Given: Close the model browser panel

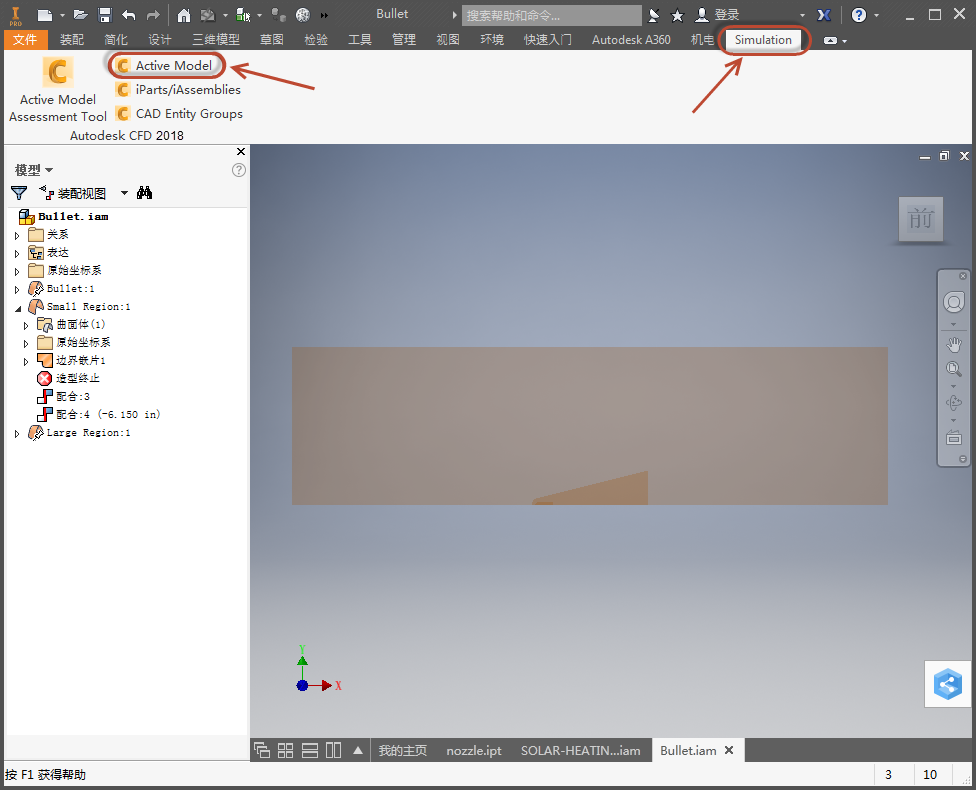Looking at the screenshot, I should (x=241, y=152).
